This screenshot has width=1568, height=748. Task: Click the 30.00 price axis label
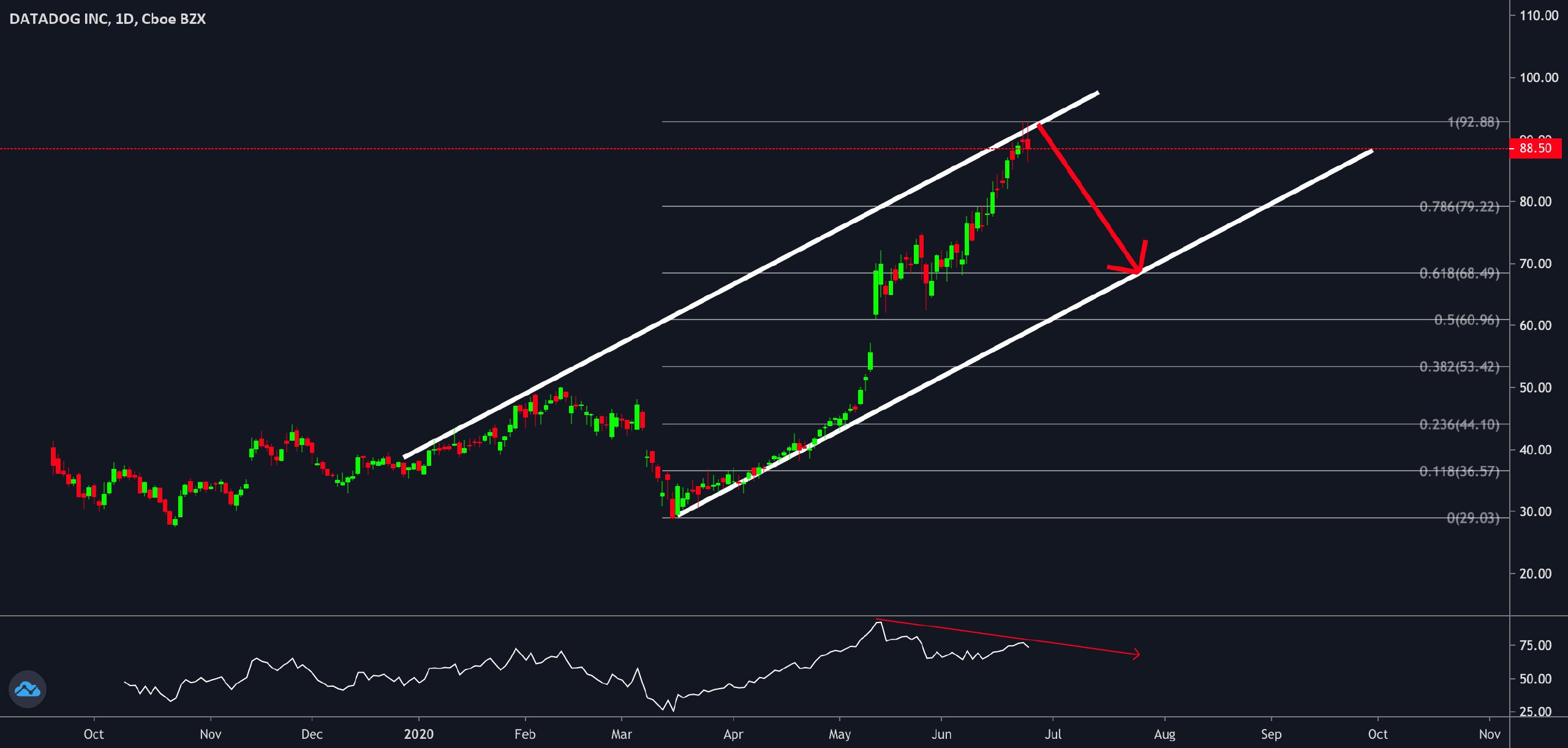point(1536,511)
